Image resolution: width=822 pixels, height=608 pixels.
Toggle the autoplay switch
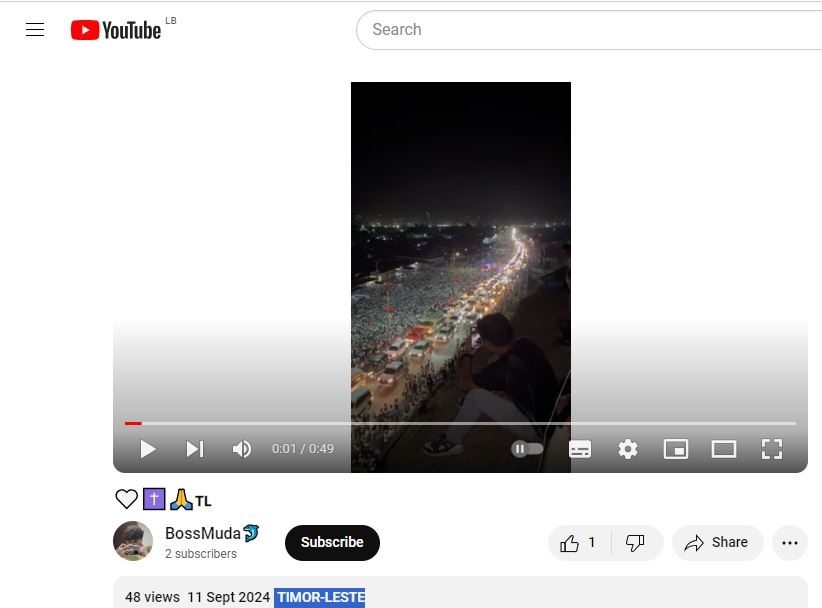pos(527,449)
